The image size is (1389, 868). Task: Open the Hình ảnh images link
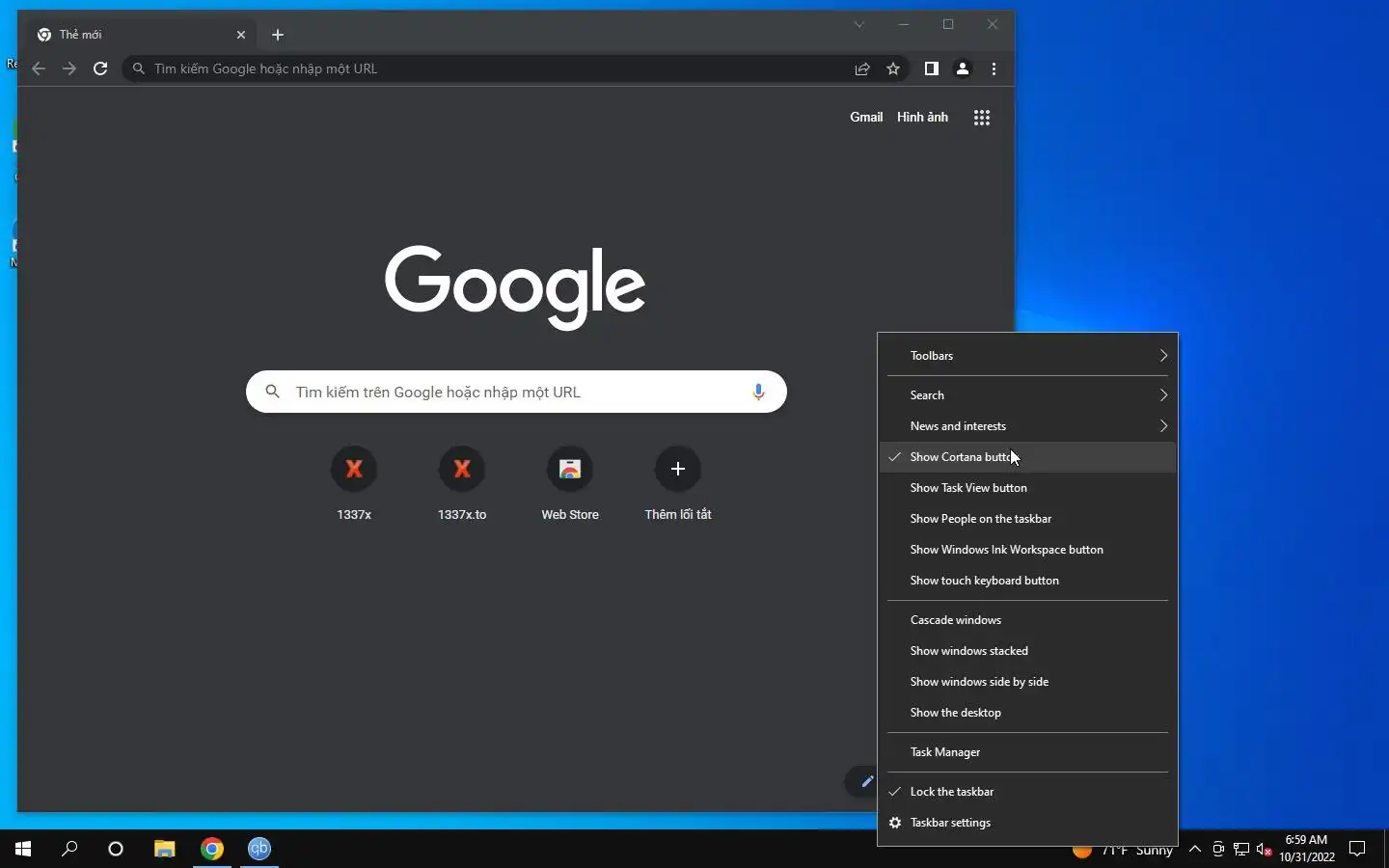click(922, 117)
